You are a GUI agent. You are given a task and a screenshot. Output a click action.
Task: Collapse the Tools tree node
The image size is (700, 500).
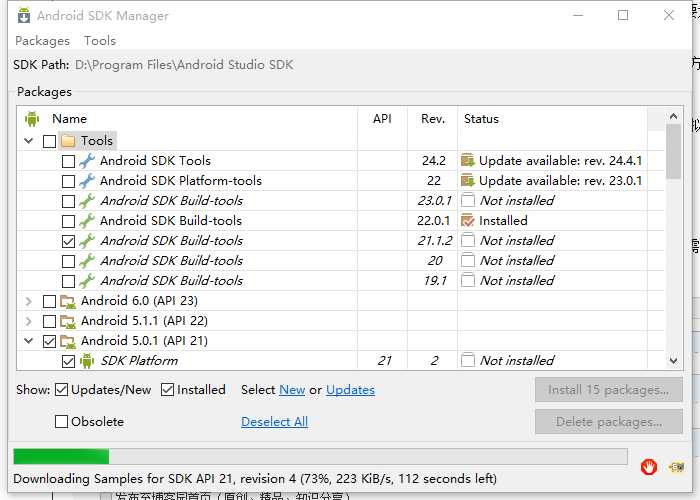click(29, 141)
